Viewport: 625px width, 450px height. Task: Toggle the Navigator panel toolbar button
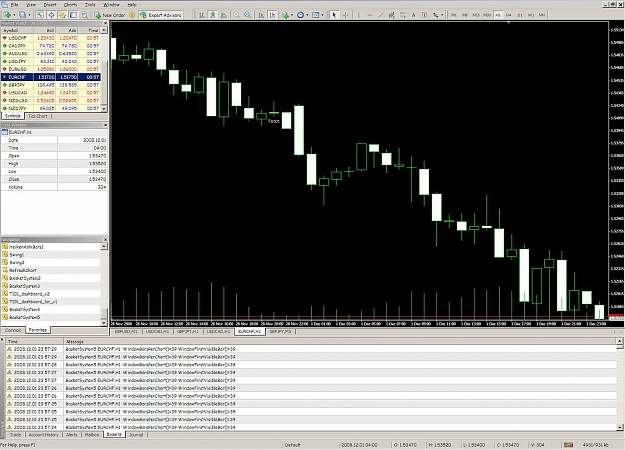pos(62,15)
